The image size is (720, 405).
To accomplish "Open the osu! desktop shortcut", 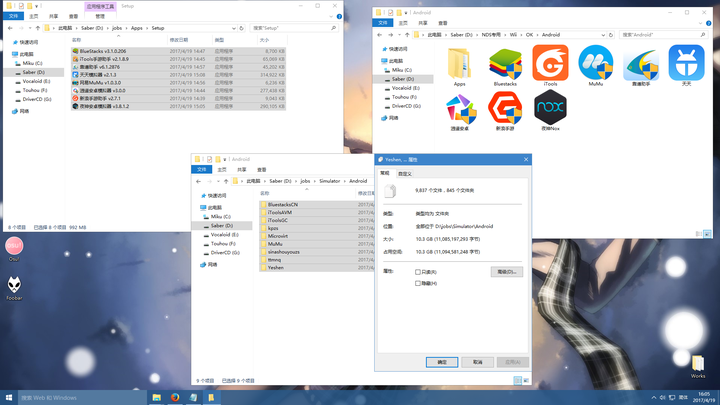I will (14, 246).
